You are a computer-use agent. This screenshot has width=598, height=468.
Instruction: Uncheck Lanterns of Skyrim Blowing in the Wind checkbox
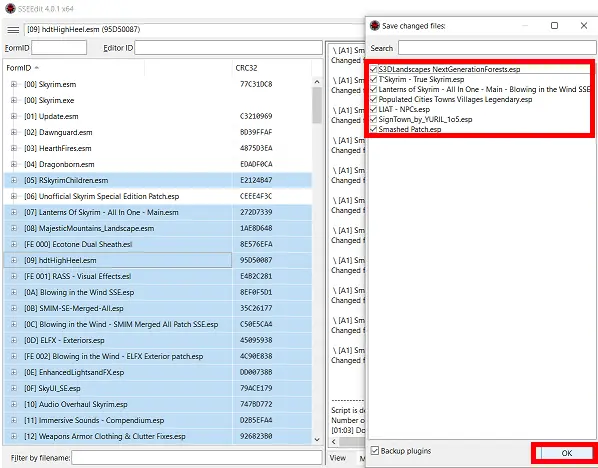point(374,89)
